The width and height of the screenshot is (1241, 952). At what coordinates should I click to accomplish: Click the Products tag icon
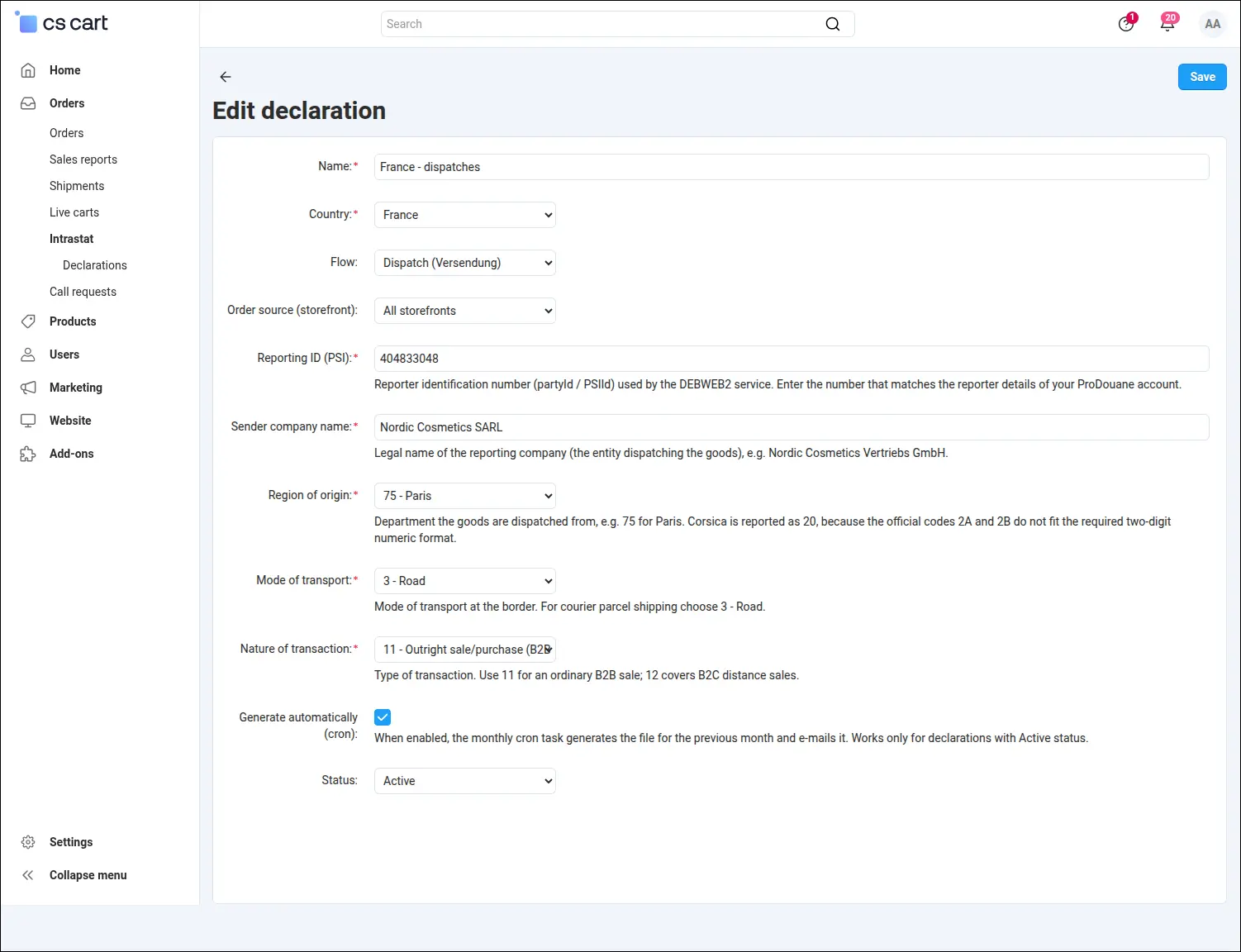tap(28, 321)
